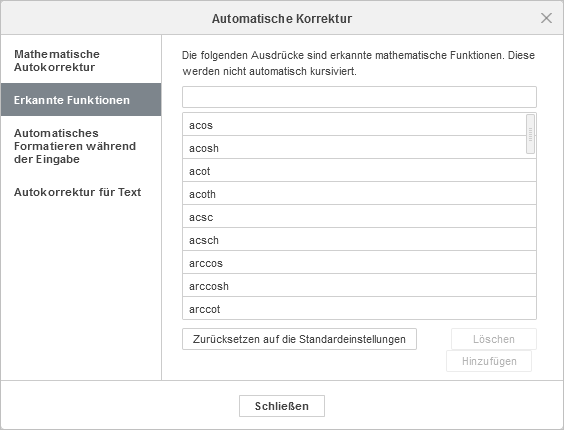The width and height of the screenshot is (564, 430).
Task: Select Erkannte Funktionen section
Action: pyautogui.click(x=81, y=100)
